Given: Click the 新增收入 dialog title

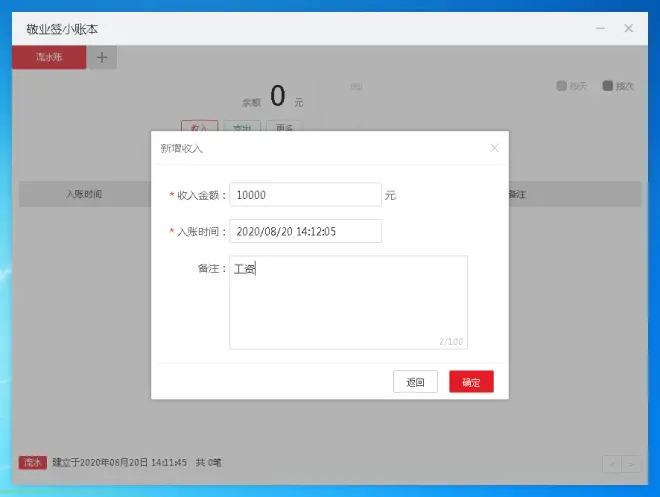Looking at the screenshot, I should pos(181,148).
